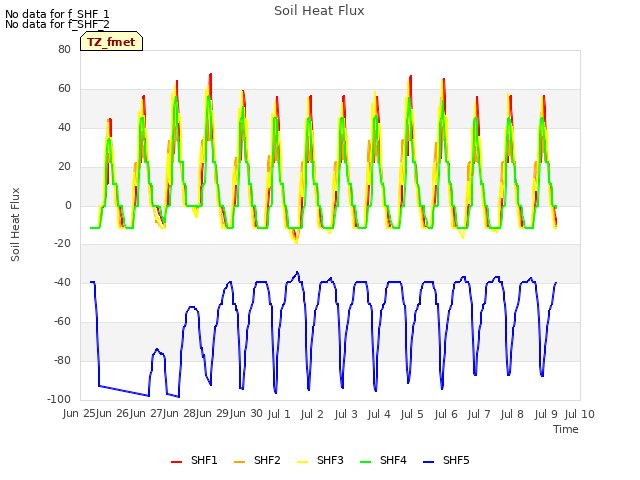
Task: Click the Jul 5 x-axis tick label
Action: (412, 414)
